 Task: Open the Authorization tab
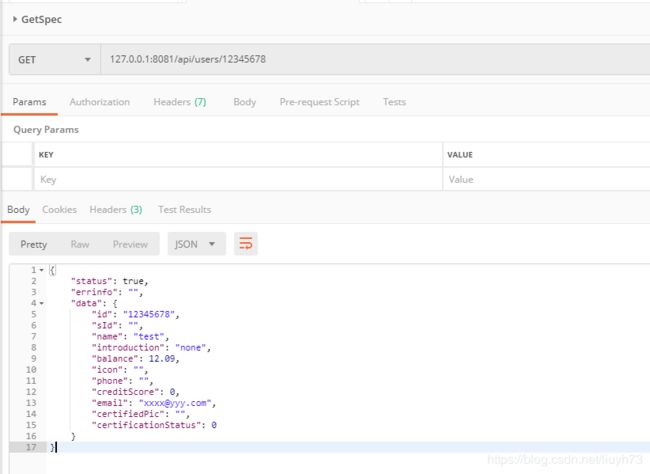coord(99,102)
